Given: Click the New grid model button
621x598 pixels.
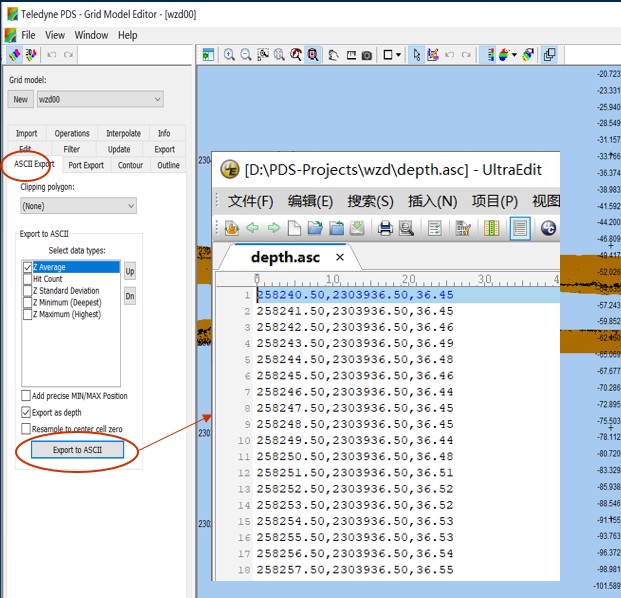Looking at the screenshot, I should [21, 99].
